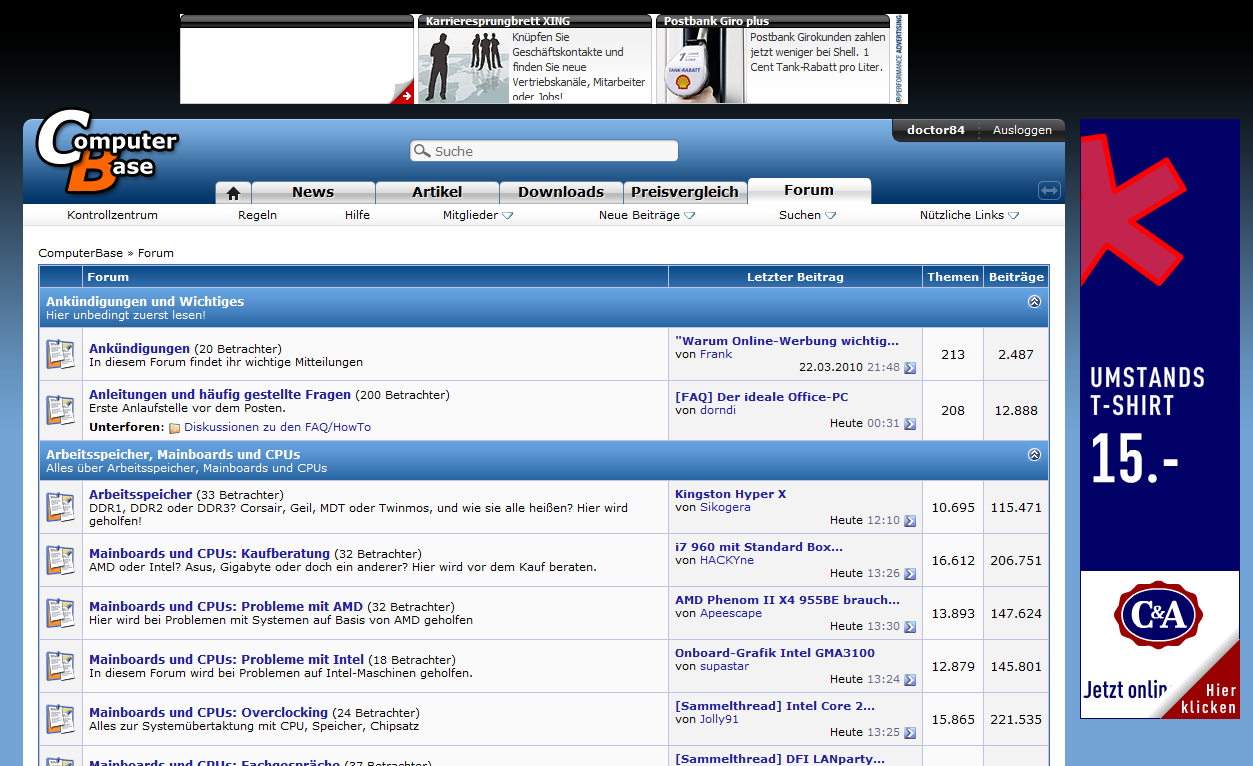Click the C&A Umstands T-Shirt ad
This screenshot has width=1253, height=766.
click(x=1160, y=419)
